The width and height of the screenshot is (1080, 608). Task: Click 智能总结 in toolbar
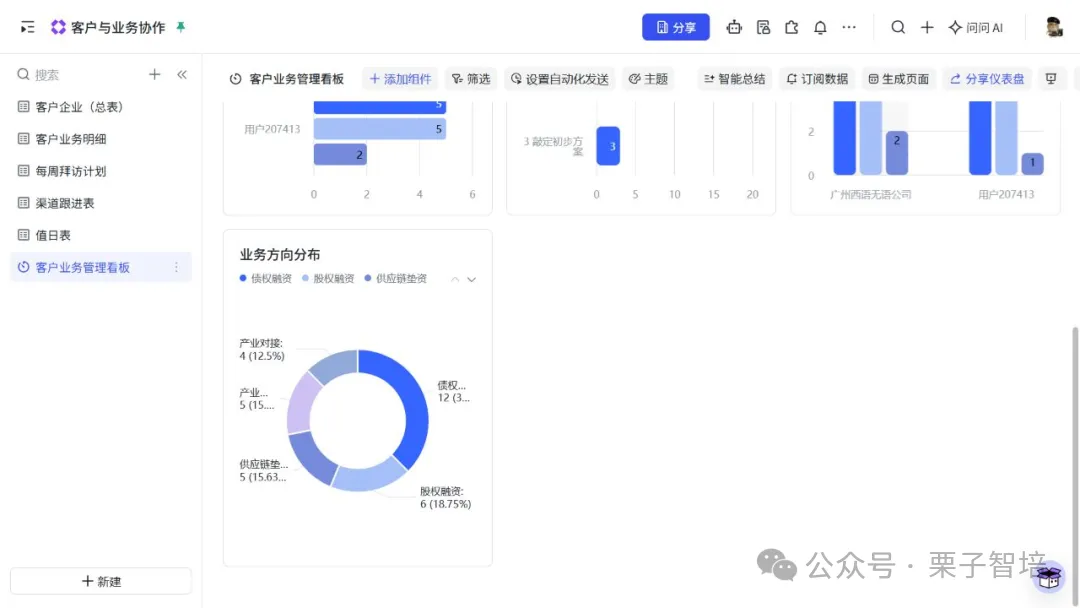point(734,79)
